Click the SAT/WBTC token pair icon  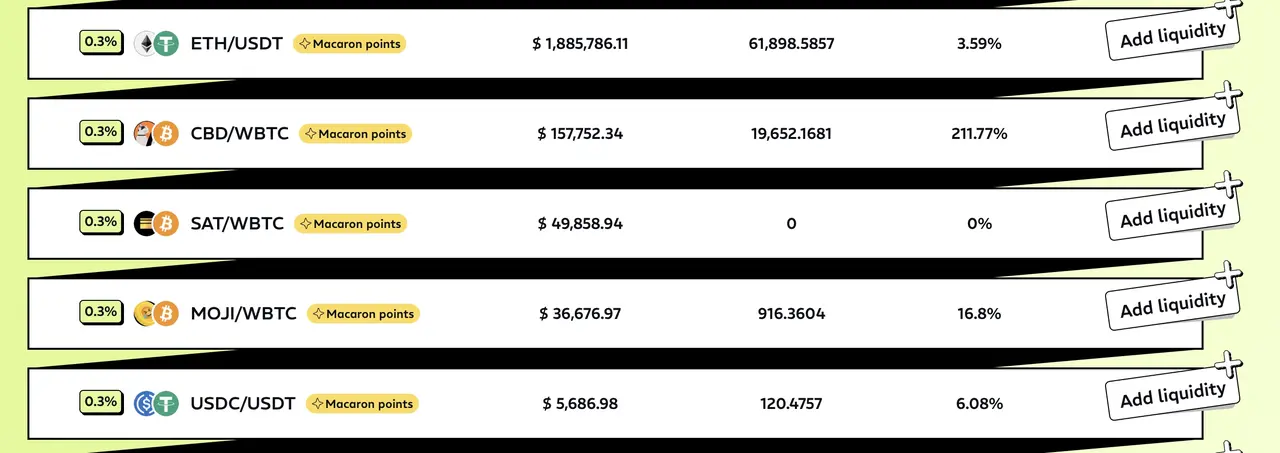(156, 224)
